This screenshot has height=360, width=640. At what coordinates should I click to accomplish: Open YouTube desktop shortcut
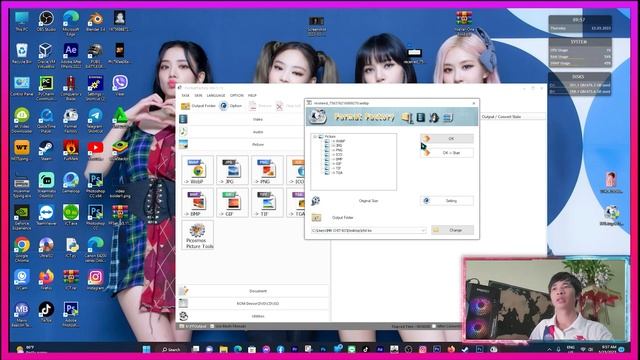point(96,150)
